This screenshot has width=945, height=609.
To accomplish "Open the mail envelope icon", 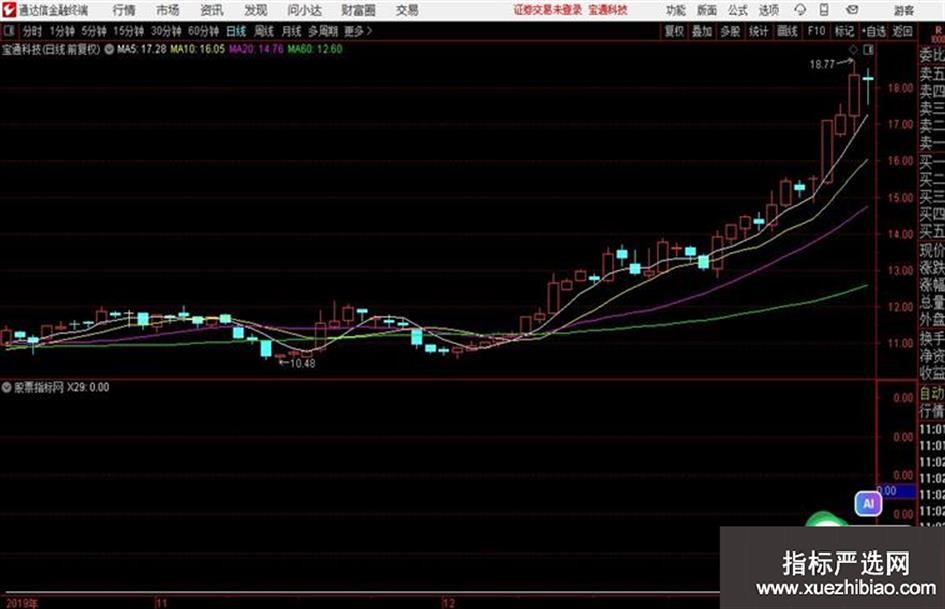I will [852, 10].
